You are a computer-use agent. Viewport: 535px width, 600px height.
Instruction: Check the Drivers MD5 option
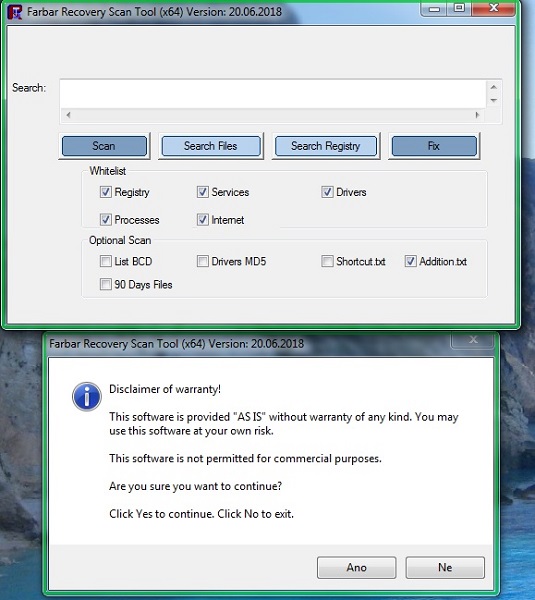(203, 261)
